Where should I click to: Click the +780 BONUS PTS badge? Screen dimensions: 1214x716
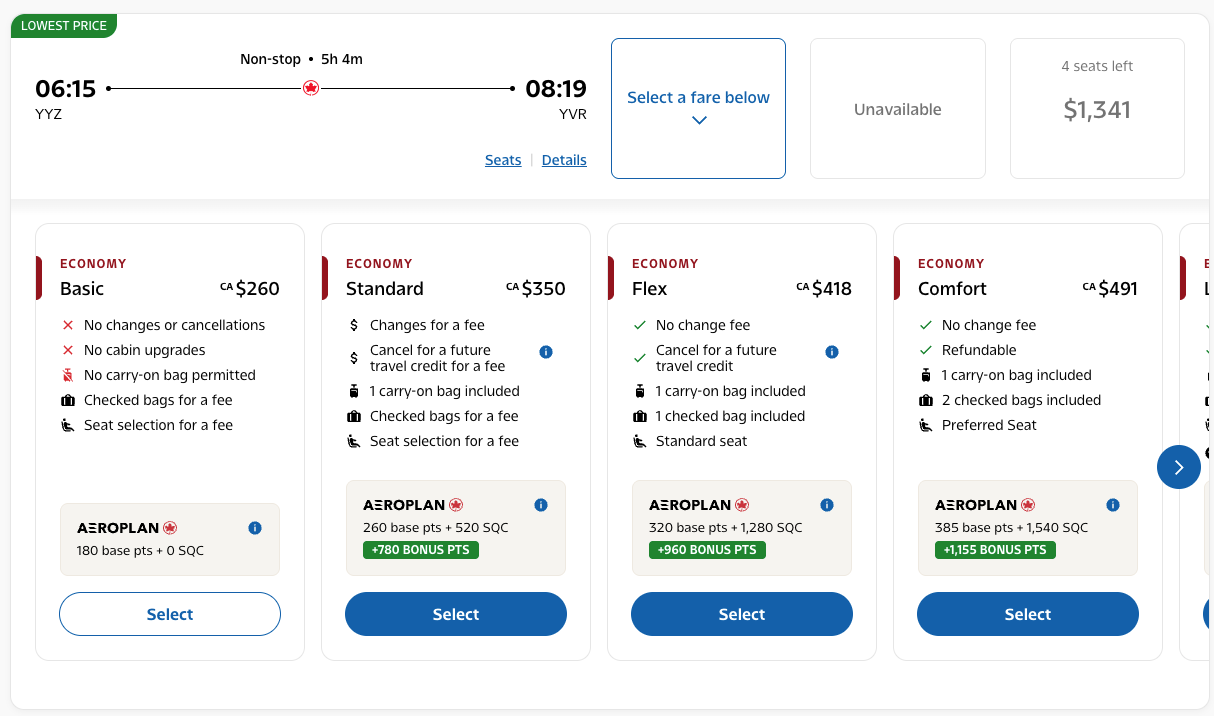click(421, 550)
